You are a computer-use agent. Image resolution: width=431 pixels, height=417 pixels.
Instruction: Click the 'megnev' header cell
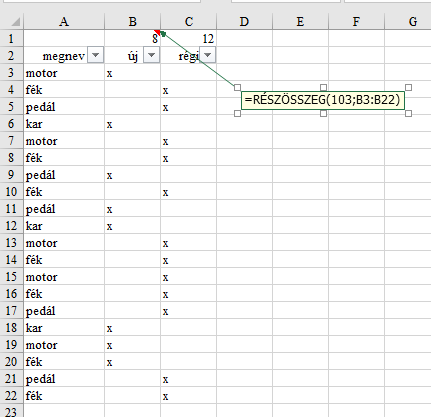point(64,55)
